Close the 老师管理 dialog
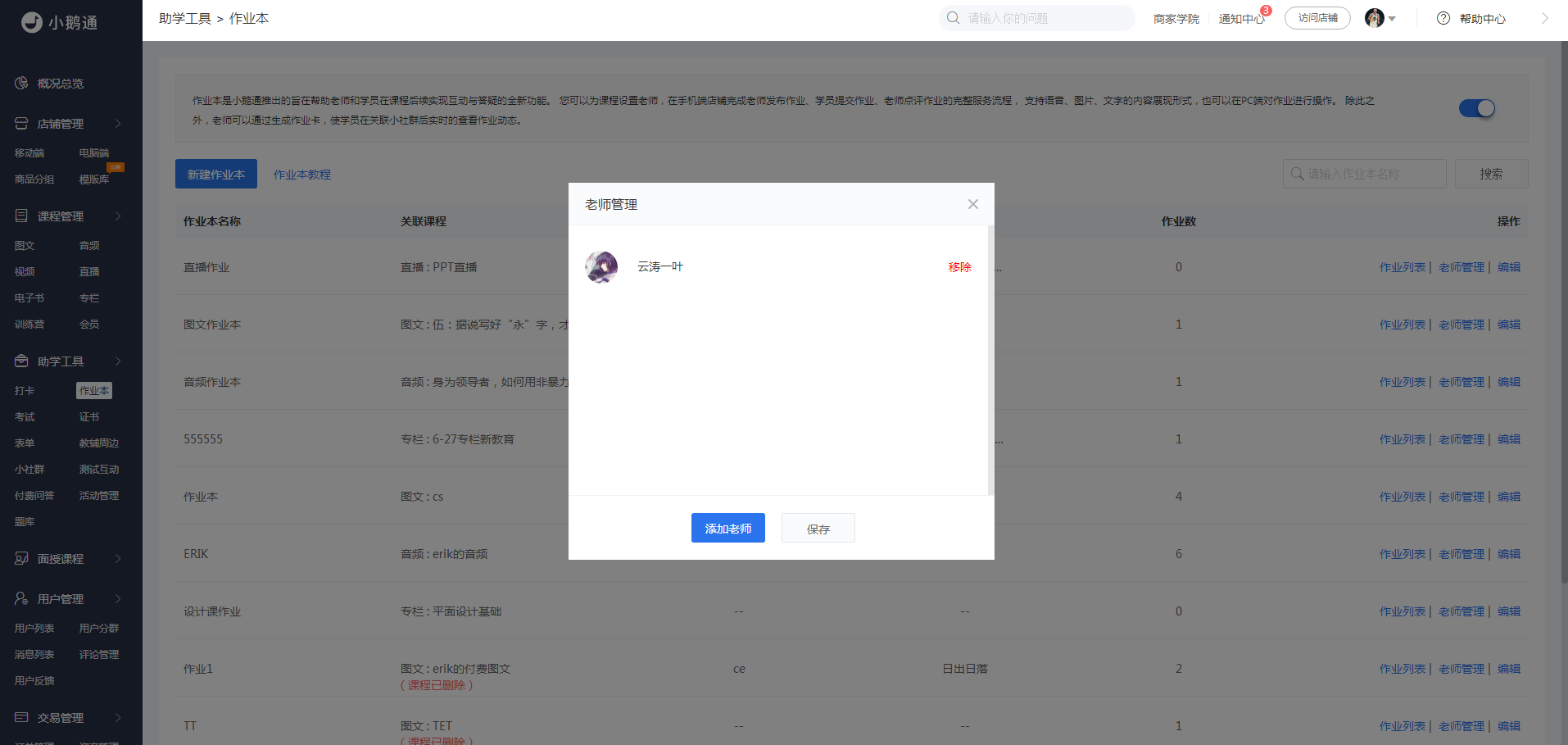Image resolution: width=1568 pixels, height=745 pixels. (x=972, y=204)
